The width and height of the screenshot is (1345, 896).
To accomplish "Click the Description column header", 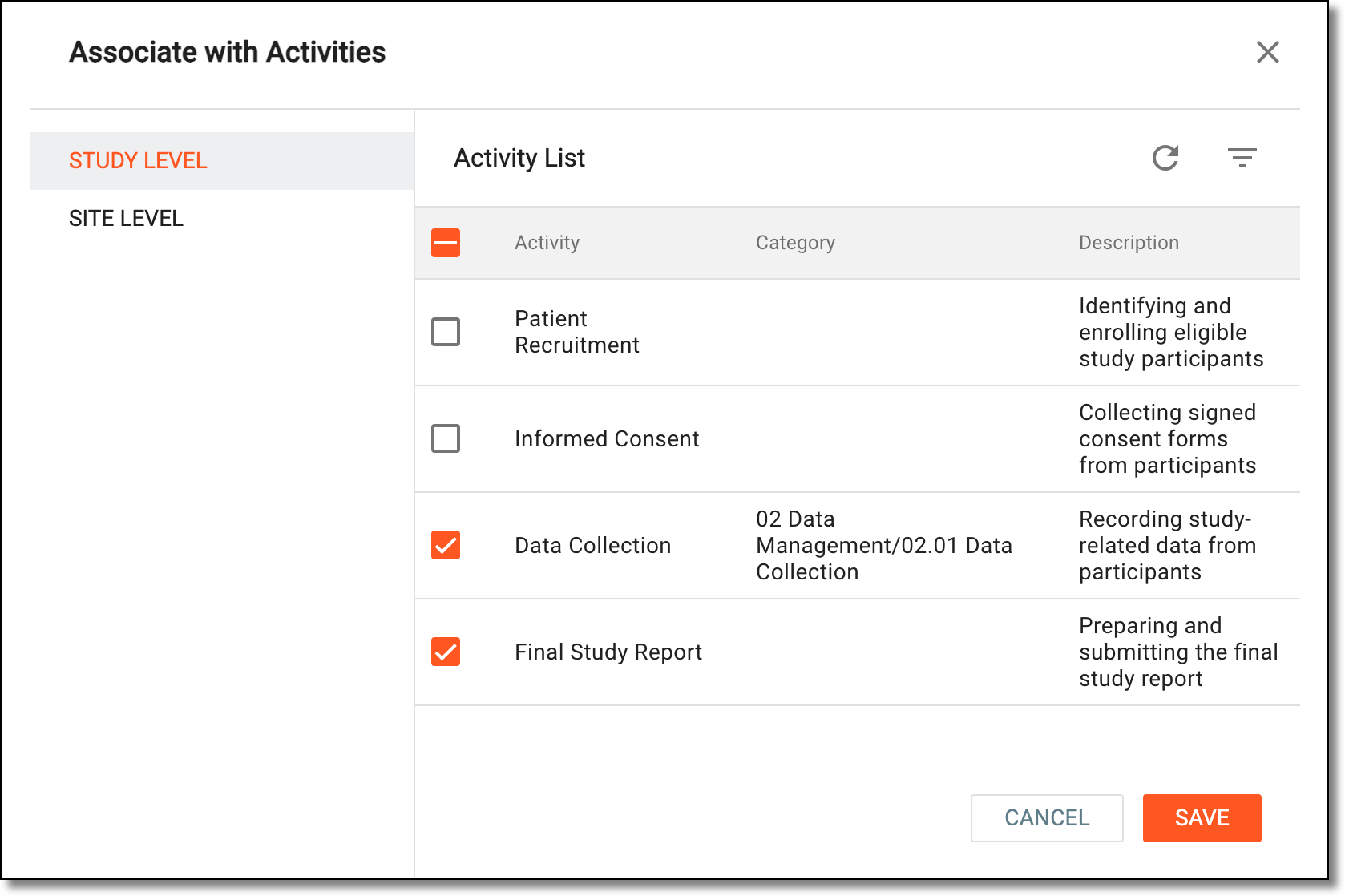I will (1129, 243).
